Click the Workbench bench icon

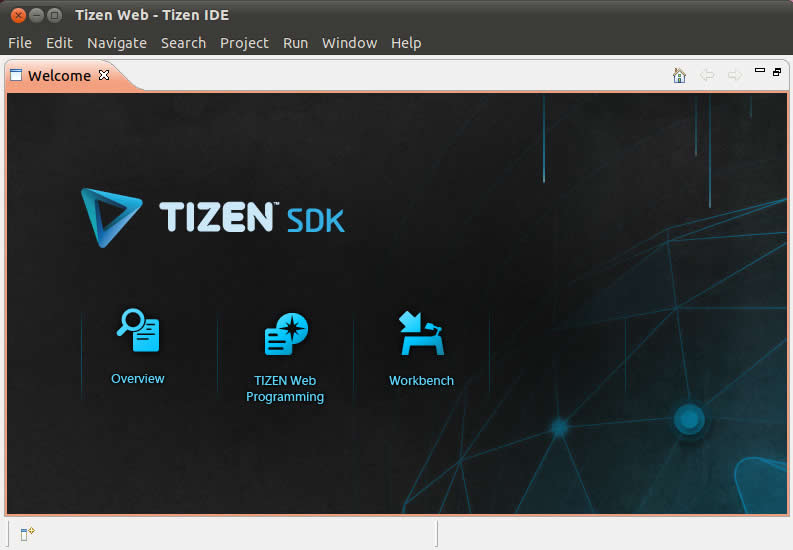click(422, 333)
